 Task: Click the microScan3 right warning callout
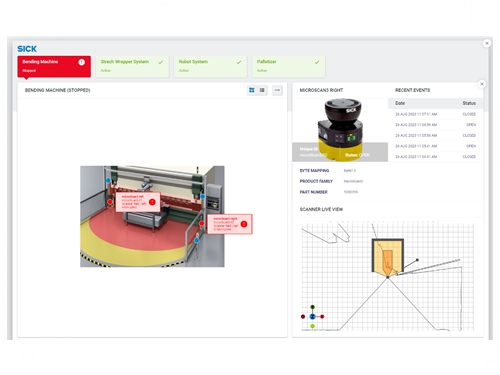(230, 224)
